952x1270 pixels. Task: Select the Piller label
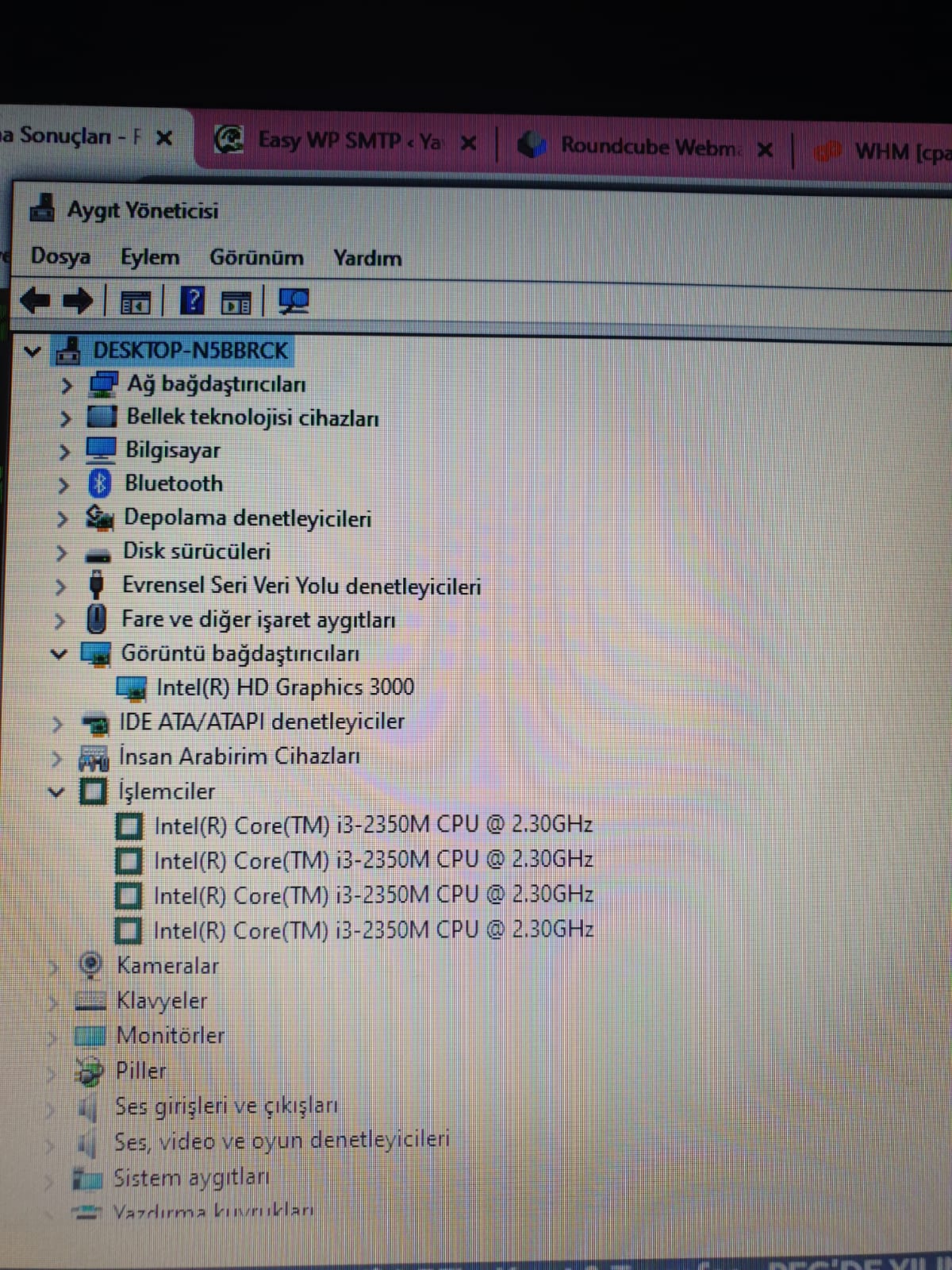coord(141,1070)
